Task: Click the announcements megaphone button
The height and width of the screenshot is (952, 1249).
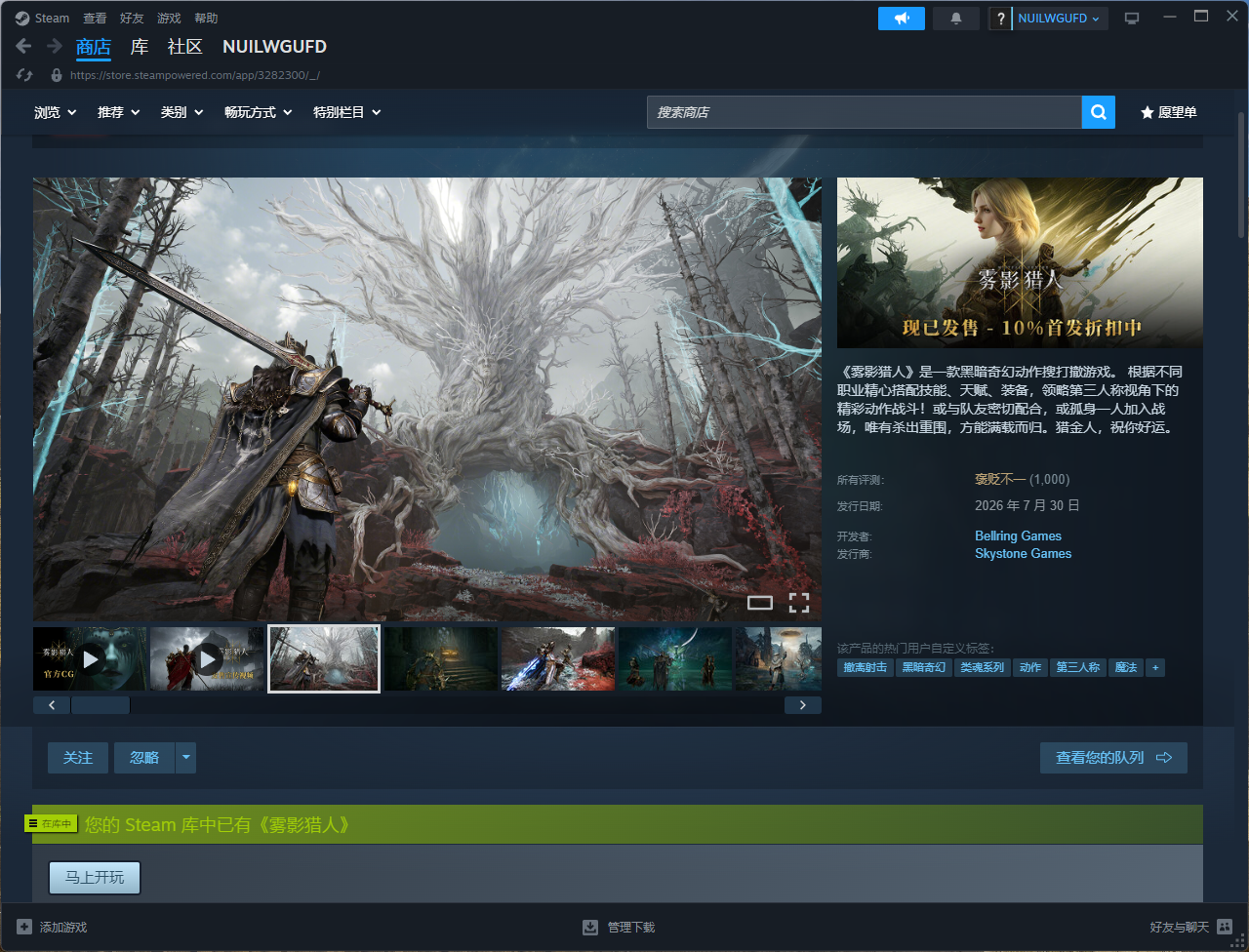Action: coord(902,19)
